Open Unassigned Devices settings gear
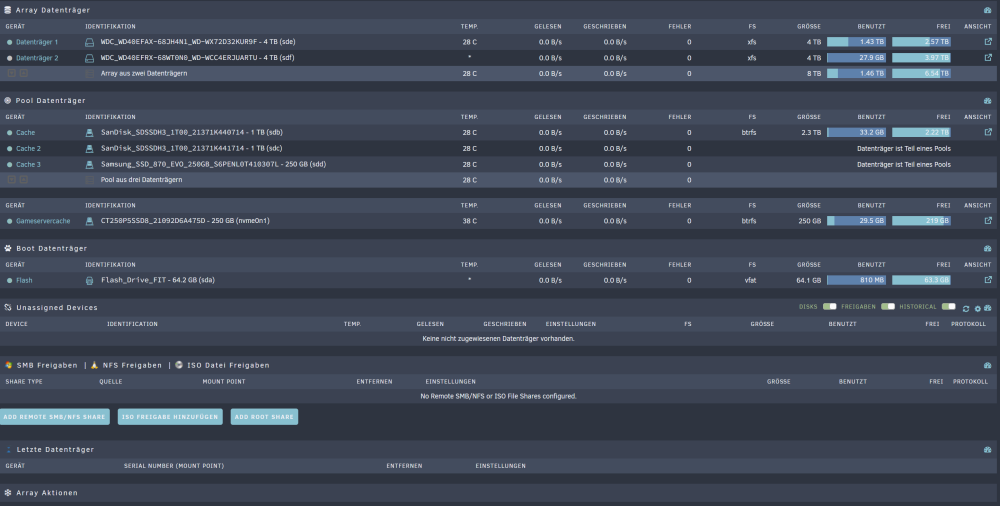The height and width of the screenshot is (506, 1000). (x=978, y=309)
